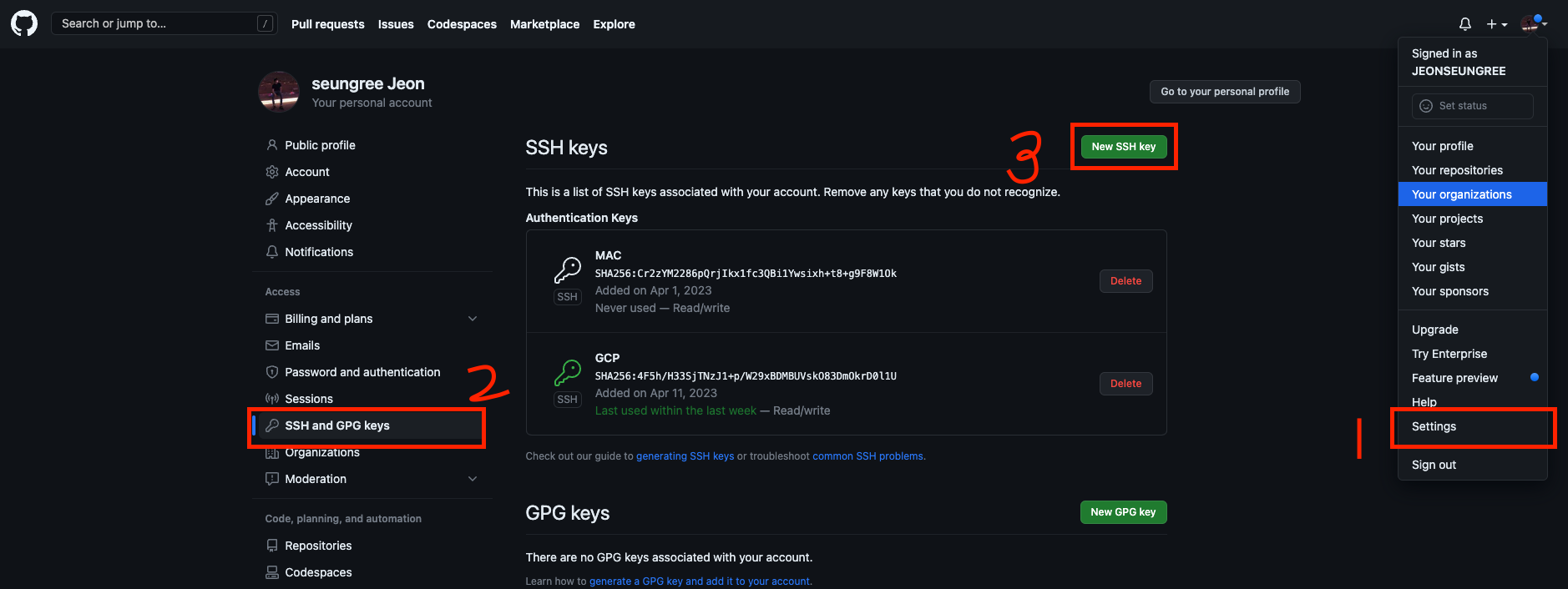Click the seungree Jeon name heading
1568x589 pixels.
[368, 83]
